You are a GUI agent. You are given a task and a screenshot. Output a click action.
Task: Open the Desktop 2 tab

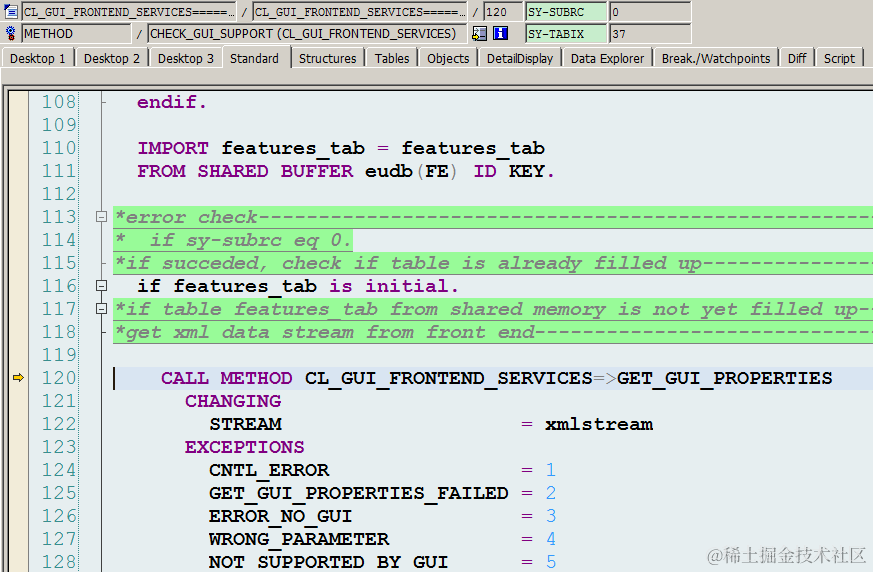[x=111, y=58]
